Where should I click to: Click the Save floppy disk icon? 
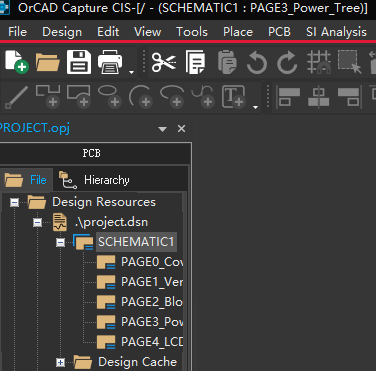(x=79, y=62)
